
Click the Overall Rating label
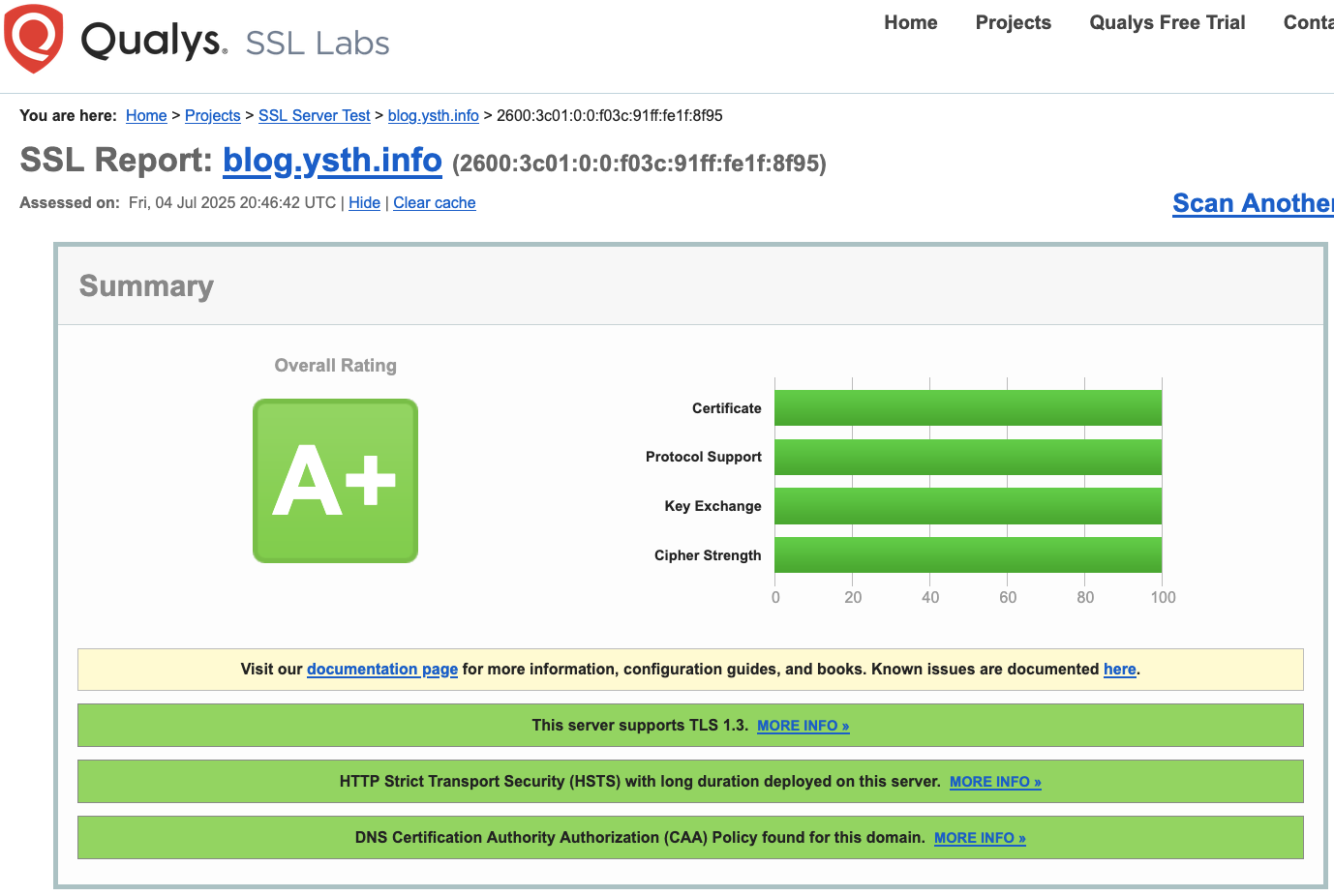pyautogui.click(x=335, y=366)
